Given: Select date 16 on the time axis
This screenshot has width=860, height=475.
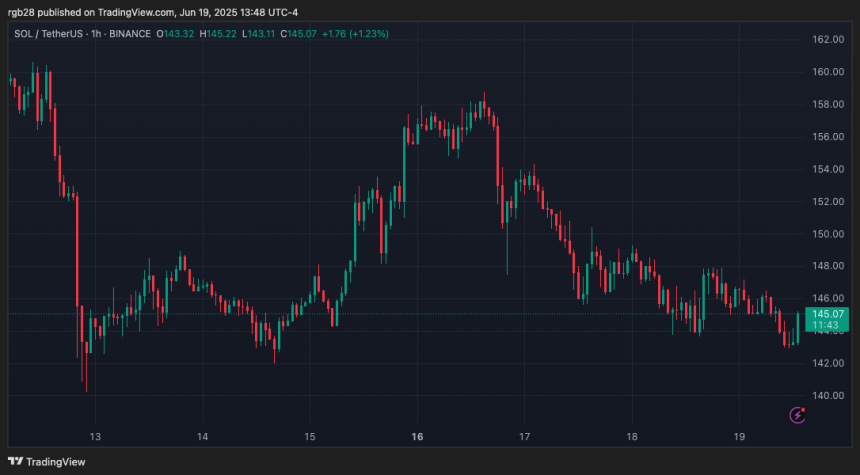Looking at the screenshot, I should [x=417, y=437].
